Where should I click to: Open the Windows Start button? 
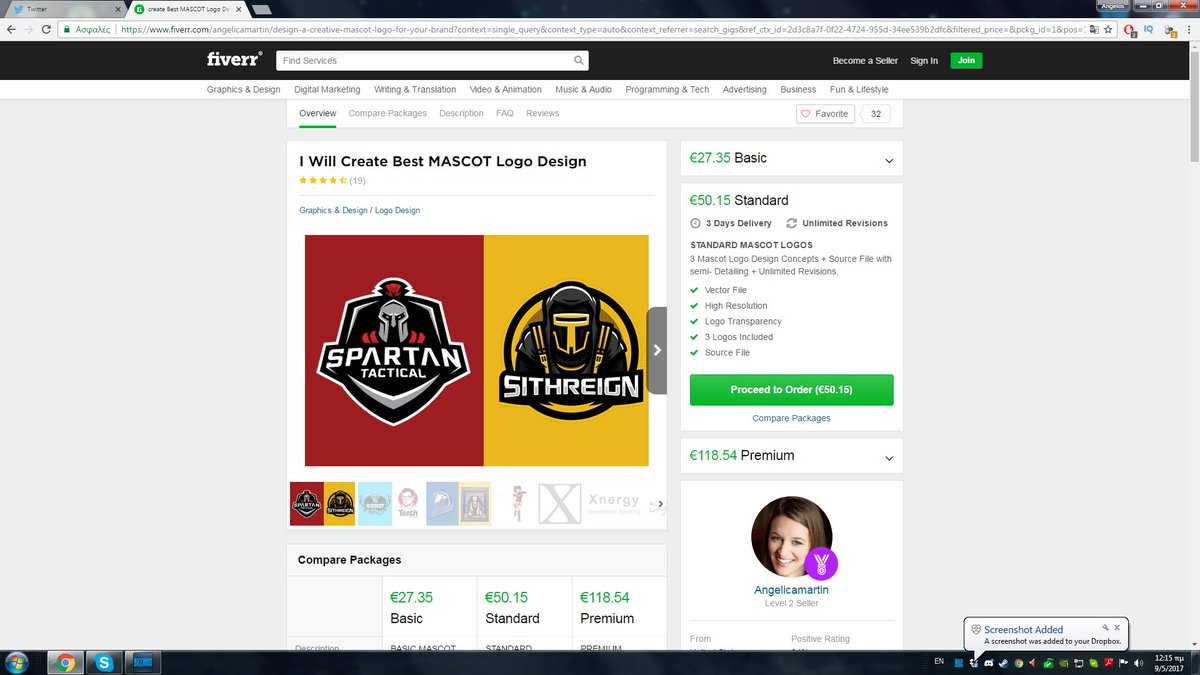[18, 662]
